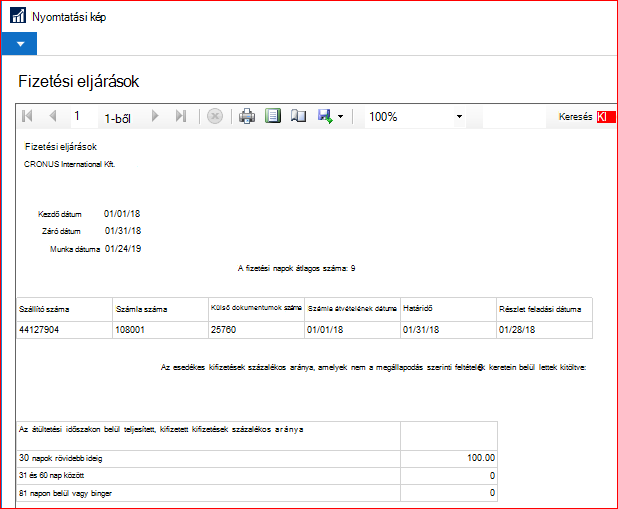Go to previous page arrow
The width and height of the screenshot is (618, 509).
(53, 116)
